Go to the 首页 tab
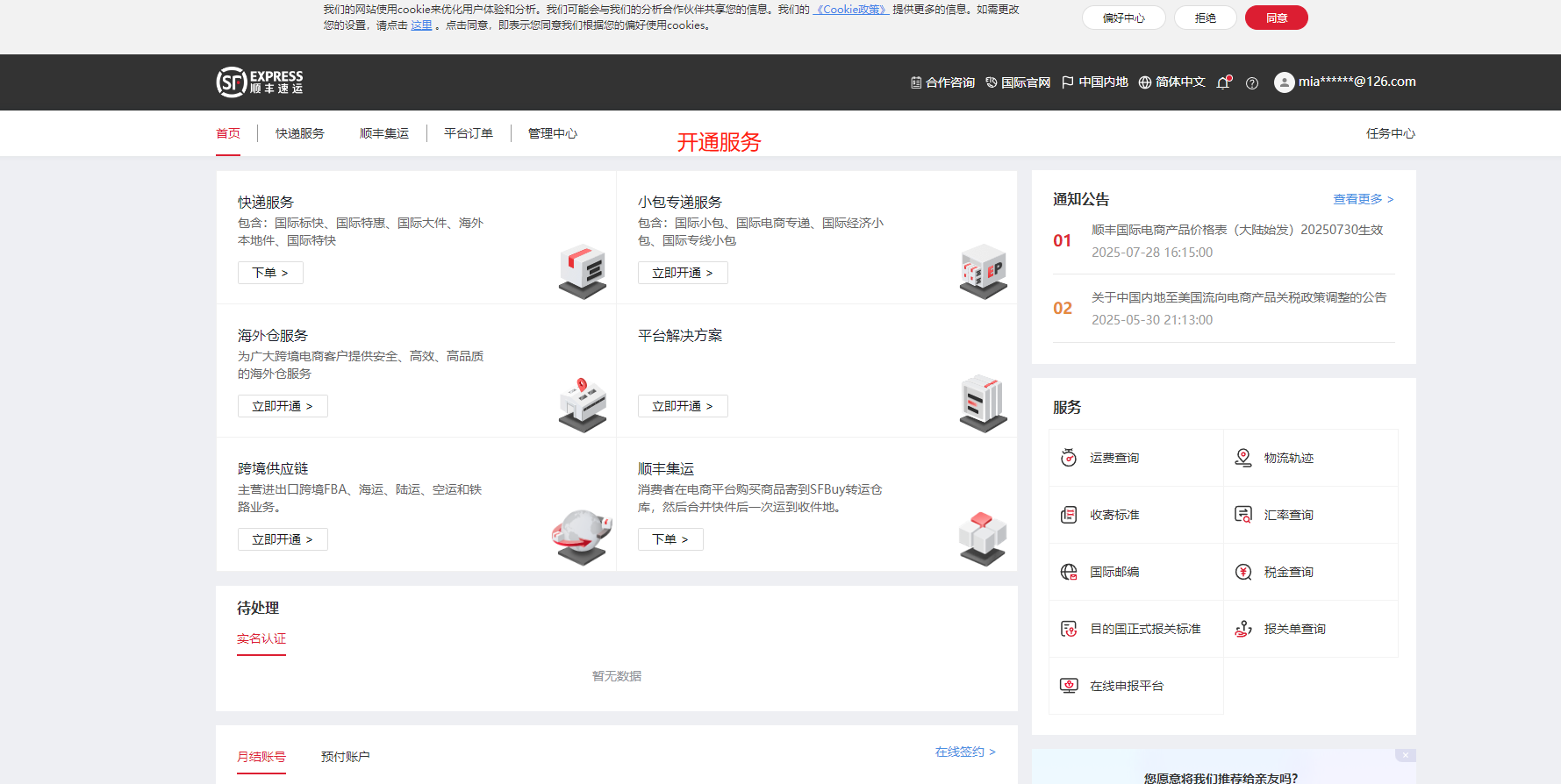 click(228, 133)
